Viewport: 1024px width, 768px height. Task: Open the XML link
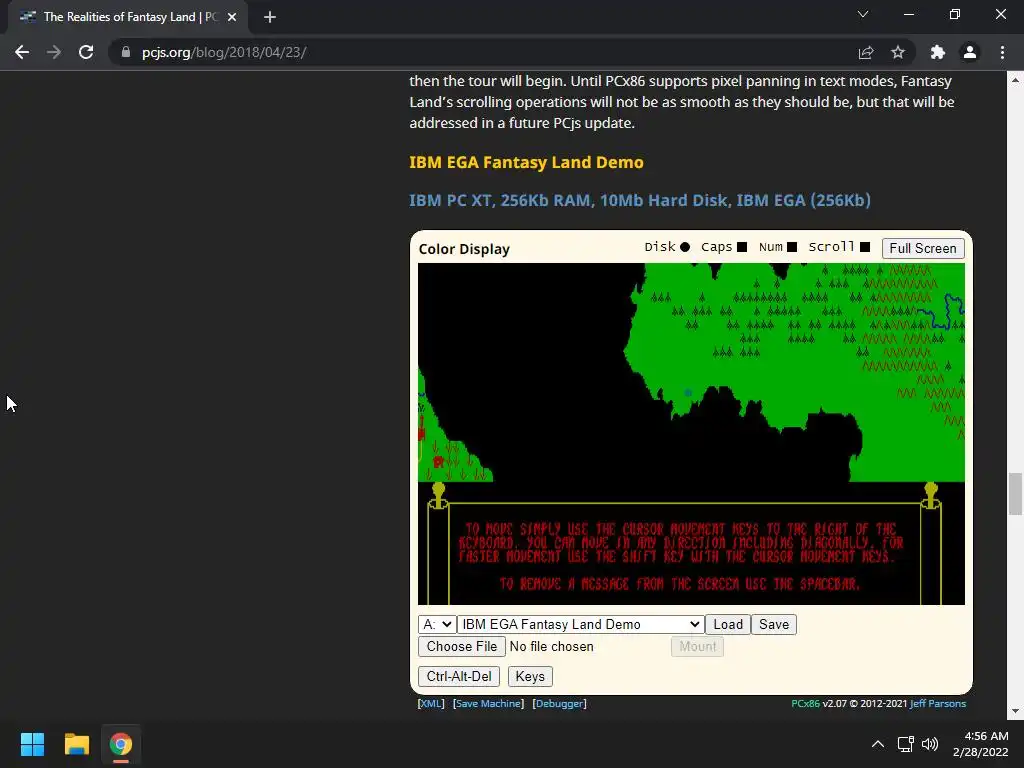[x=431, y=703]
